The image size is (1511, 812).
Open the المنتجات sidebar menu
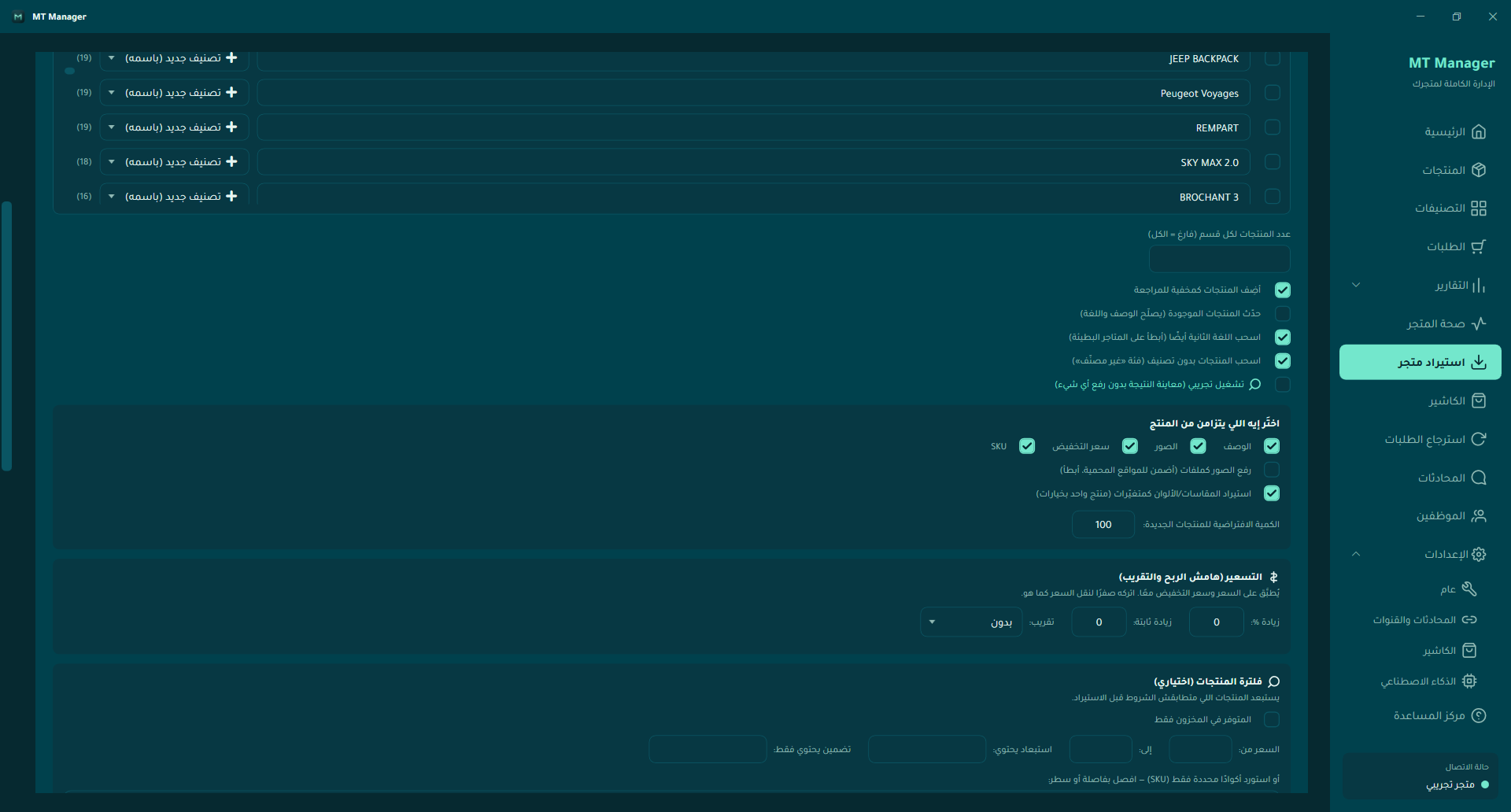point(1420,170)
